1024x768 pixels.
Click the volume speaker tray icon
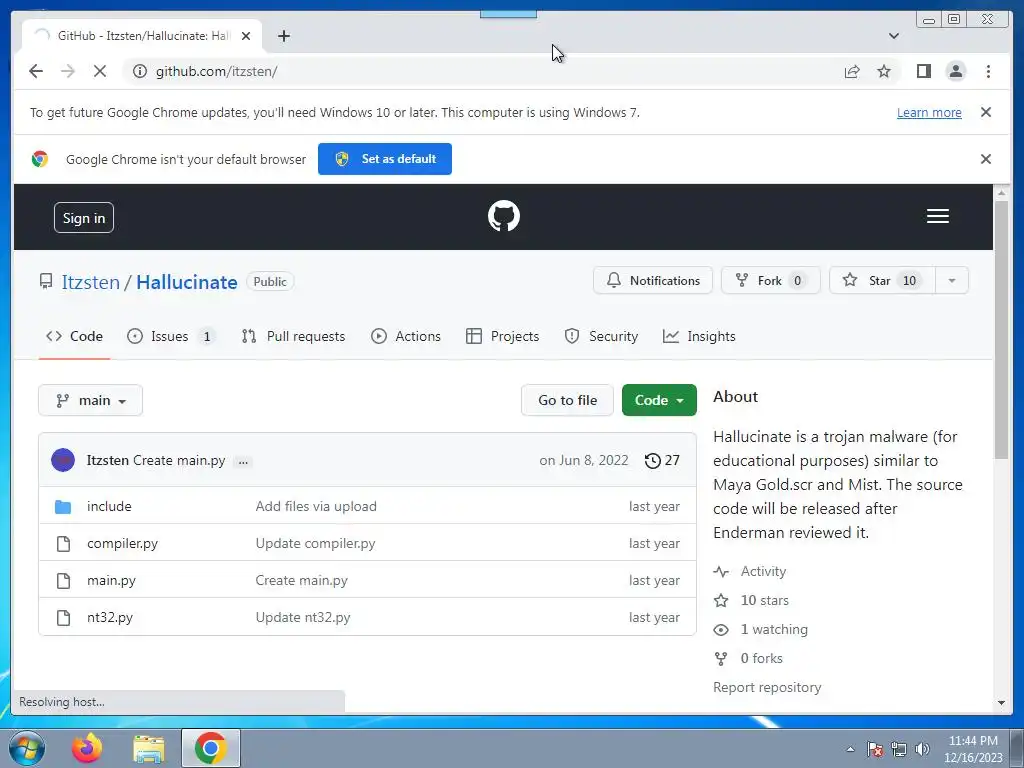922,749
